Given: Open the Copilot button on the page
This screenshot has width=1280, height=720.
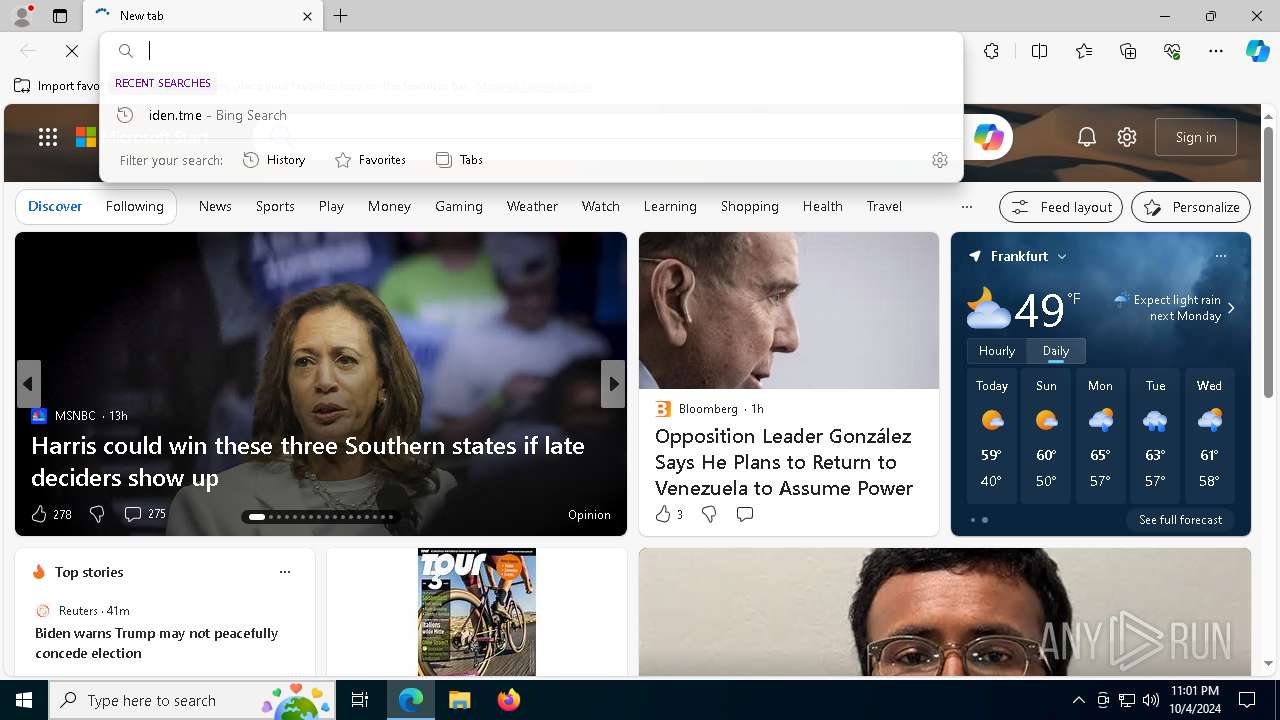Looking at the screenshot, I should (x=988, y=137).
